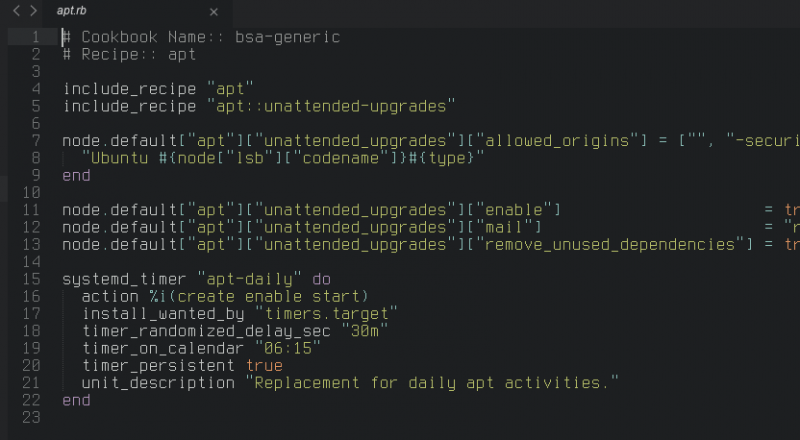Click the "apt::unattended-upgrades" string
Image resolution: width=800 pixels, height=440 pixels.
tap(331, 106)
